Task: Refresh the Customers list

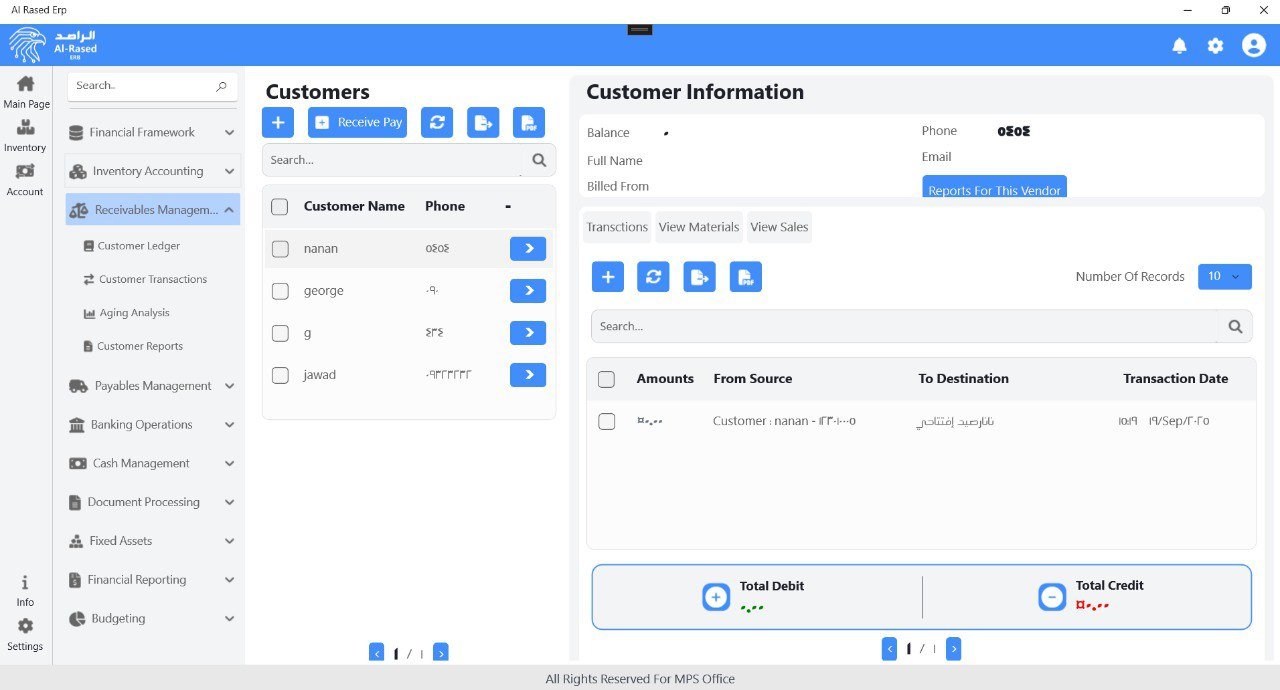Action: click(x=437, y=122)
